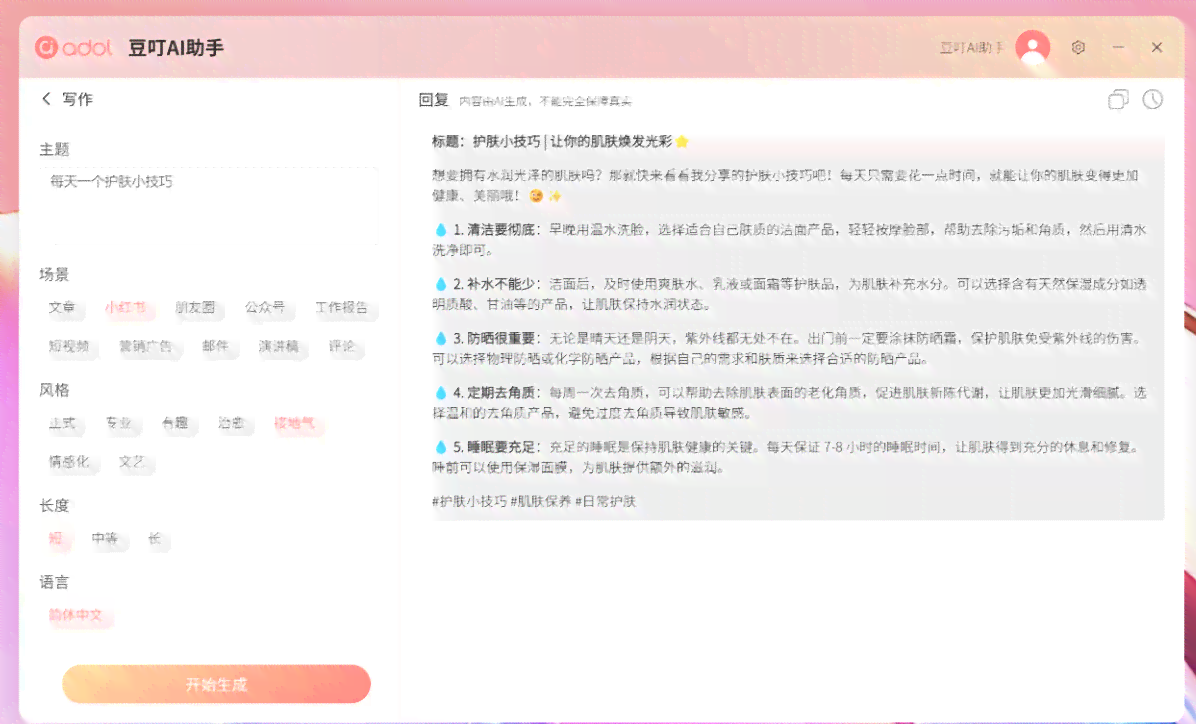Close the 豆叮AI助手 window
Viewport: 1196px width, 724px height.
pyautogui.click(x=1156, y=47)
